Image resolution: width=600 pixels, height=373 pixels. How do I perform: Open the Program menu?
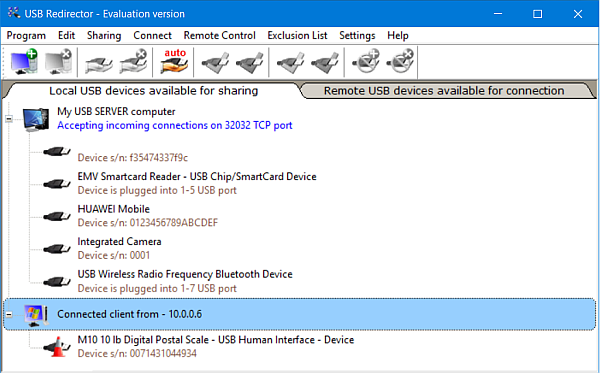pyautogui.click(x=26, y=36)
